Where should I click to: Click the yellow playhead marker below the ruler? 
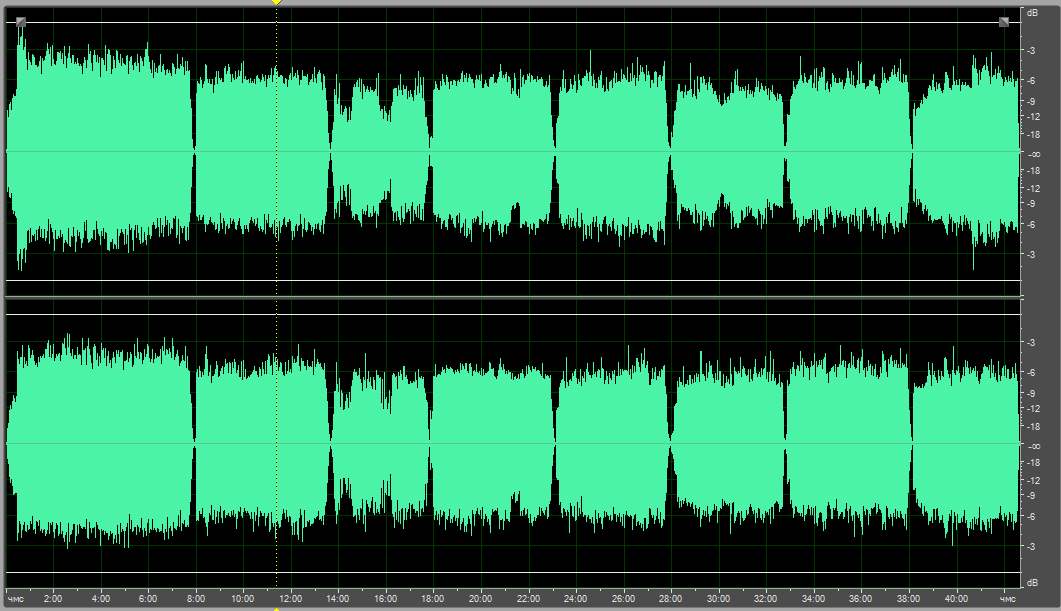277,608
